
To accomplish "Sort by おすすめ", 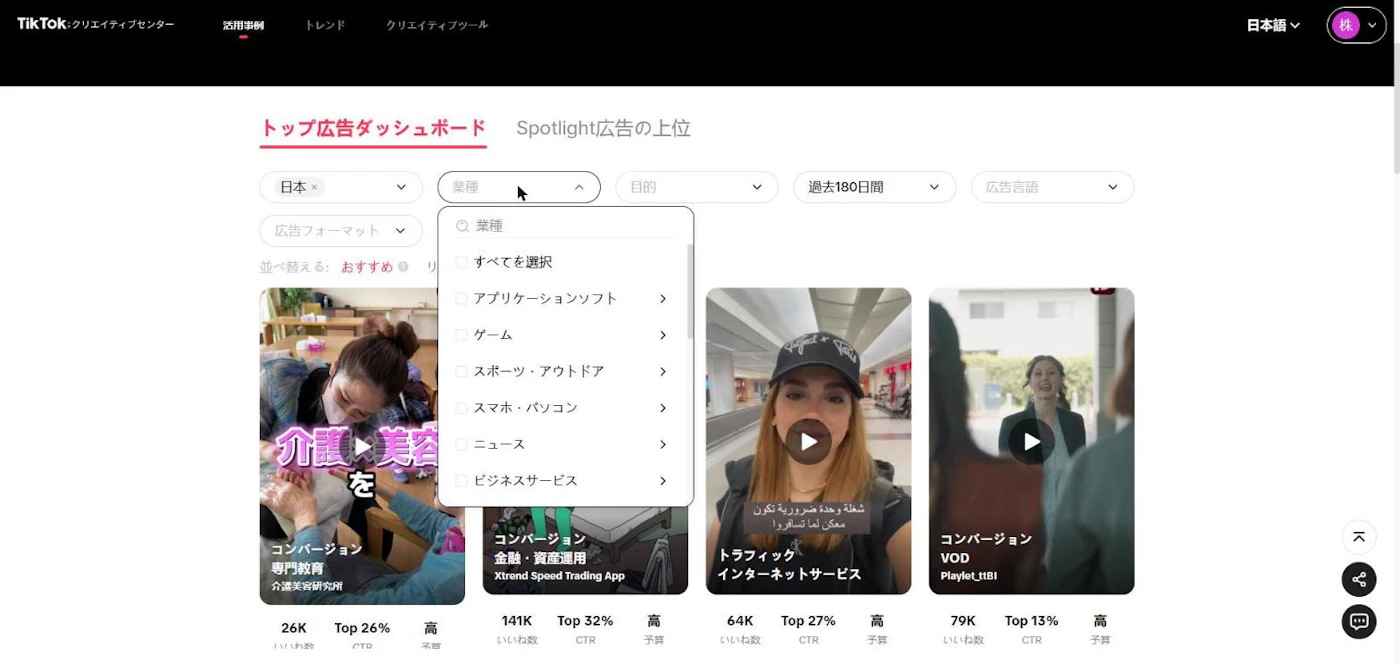I will [x=367, y=267].
